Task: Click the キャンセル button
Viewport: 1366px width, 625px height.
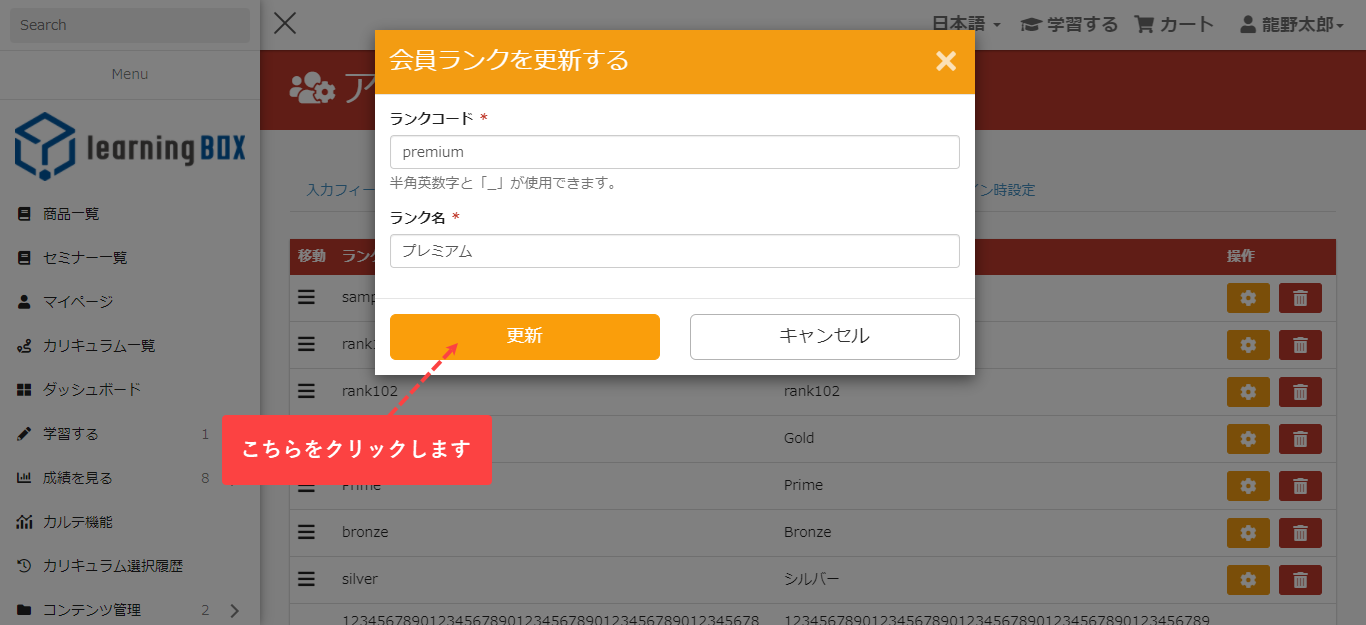Action: pos(824,336)
